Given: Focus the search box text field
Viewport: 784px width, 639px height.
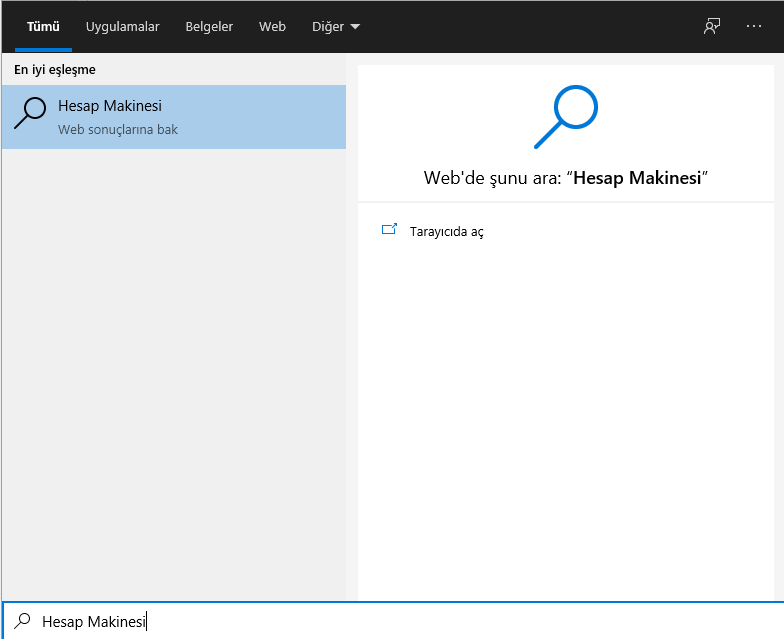Looking at the screenshot, I should 400,622.
